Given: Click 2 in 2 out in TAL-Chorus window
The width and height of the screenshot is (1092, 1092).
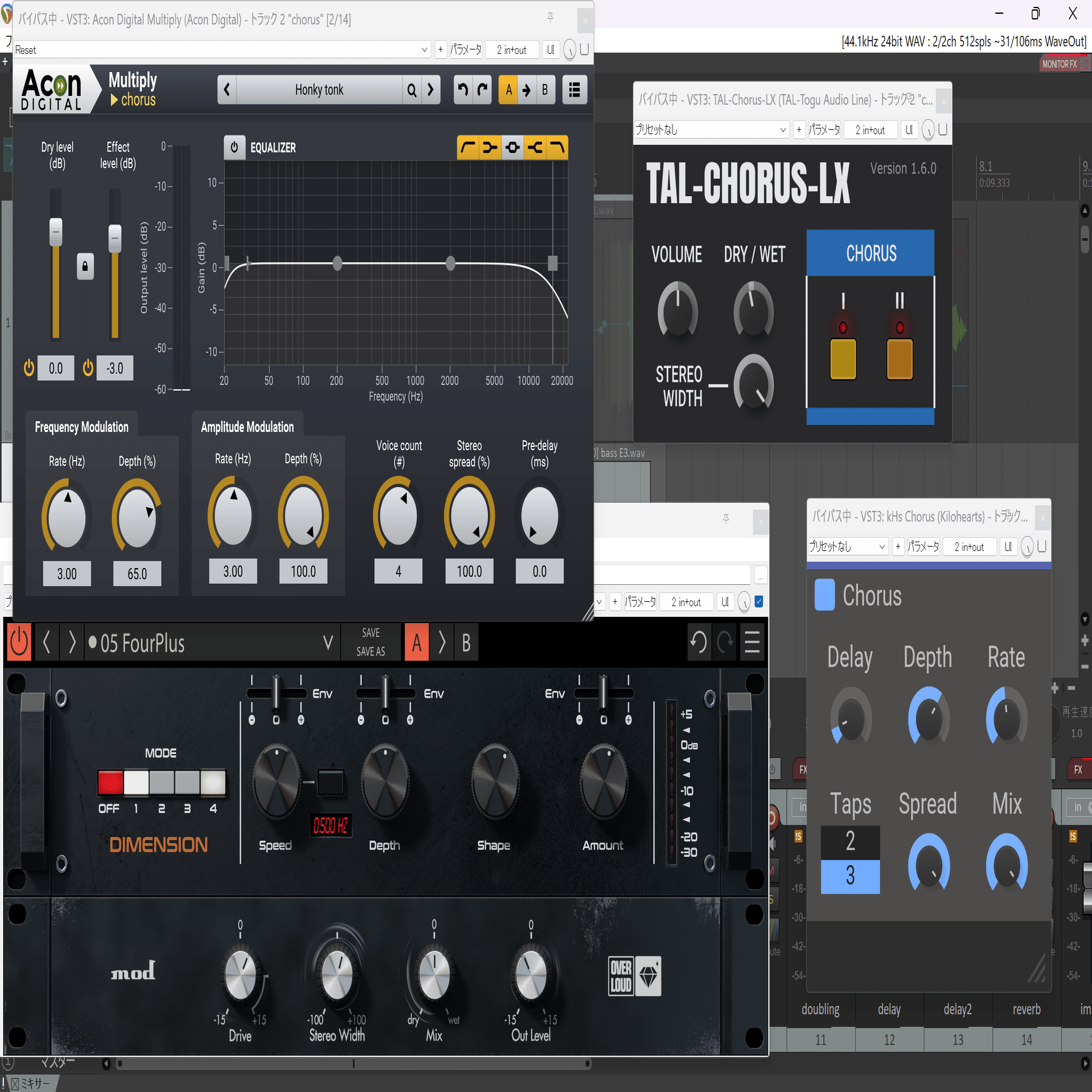Looking at the screenshot, I should tap(870, 130).
